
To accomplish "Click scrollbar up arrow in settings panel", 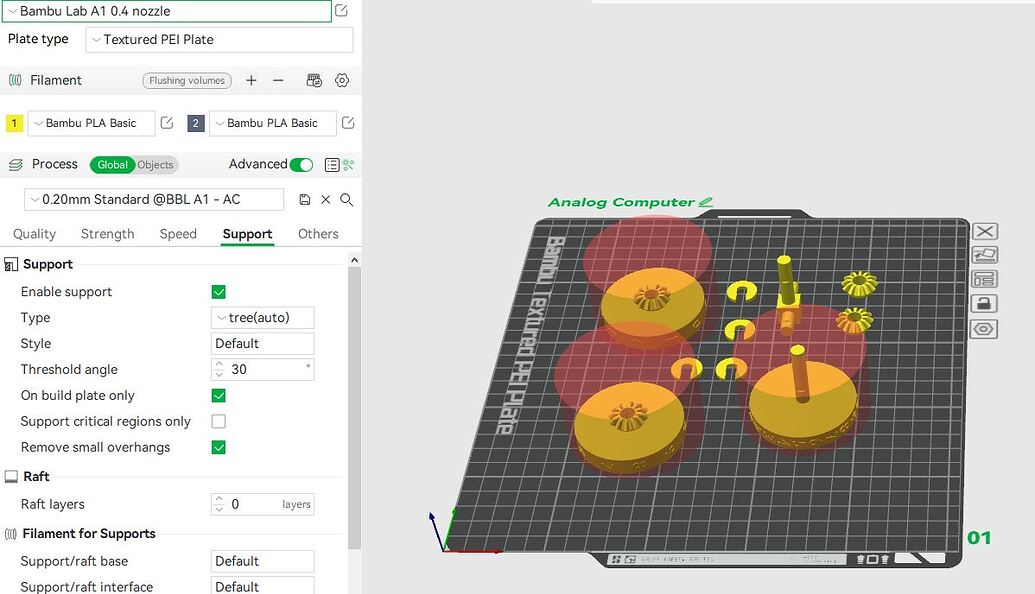I will 354,260.
